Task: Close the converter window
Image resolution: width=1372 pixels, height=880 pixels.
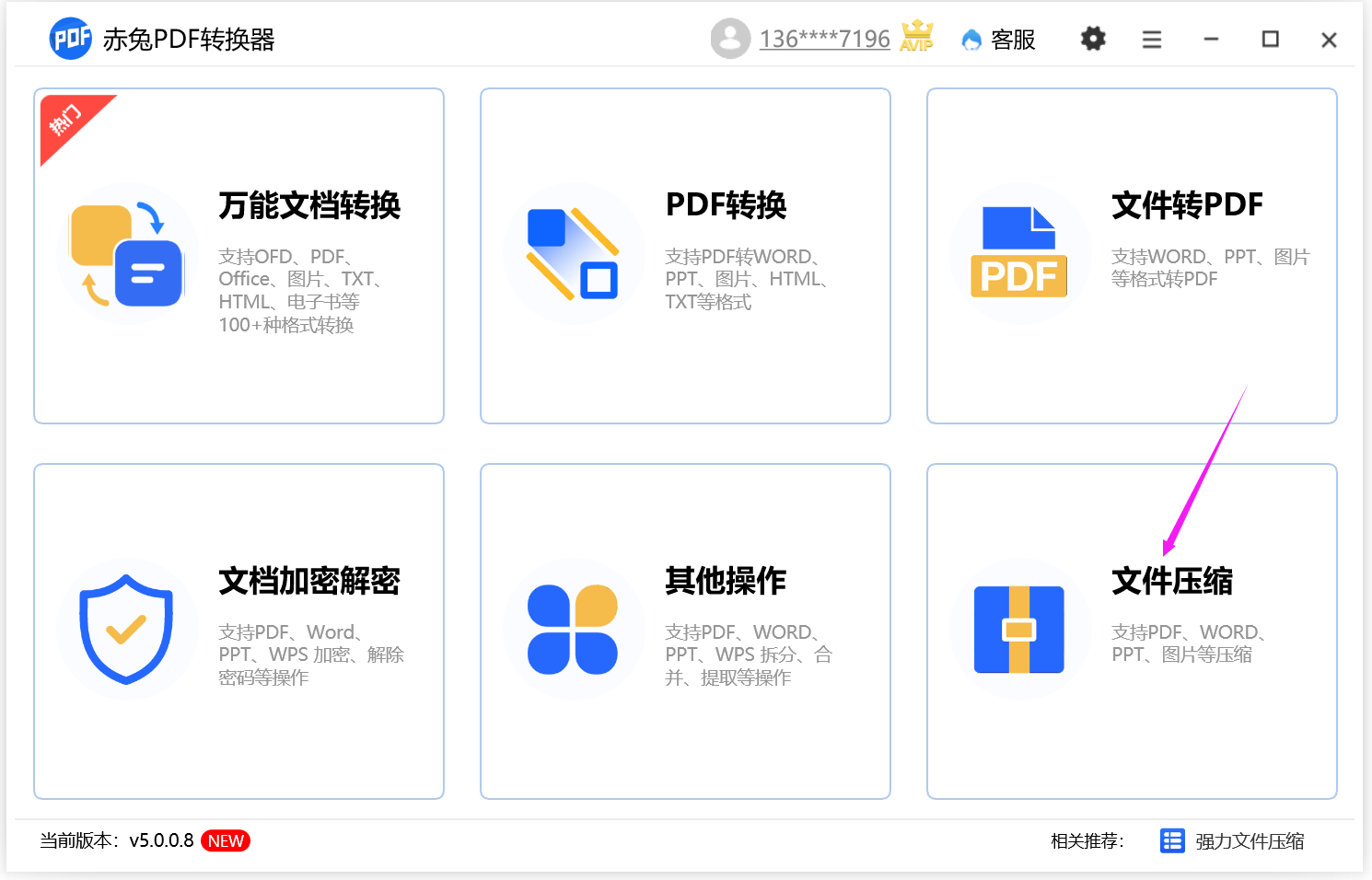Action: (x=1329, y=40)
